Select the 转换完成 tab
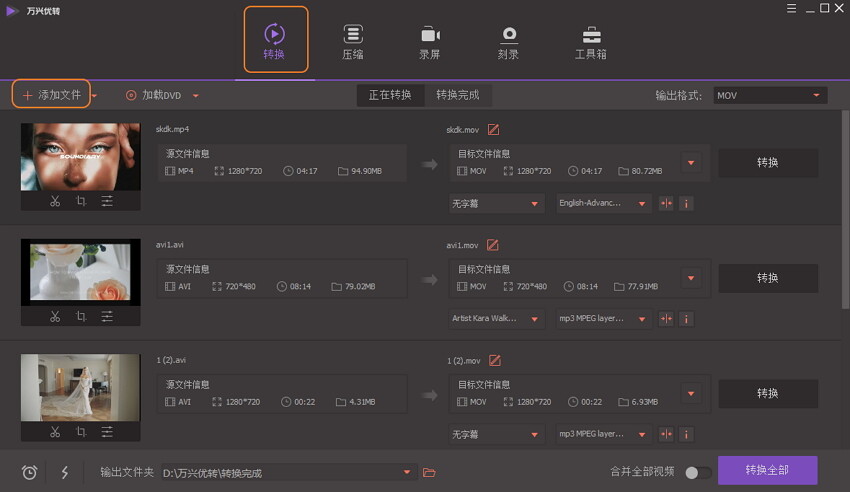Screen dimensions: 850x492 click(x=458, y=95)
